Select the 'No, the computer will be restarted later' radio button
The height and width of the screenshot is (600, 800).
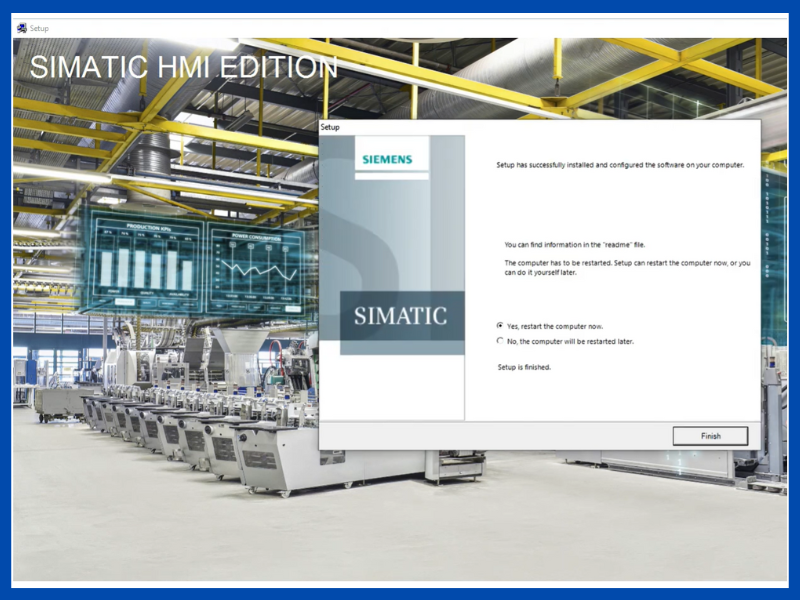point(500,341)
